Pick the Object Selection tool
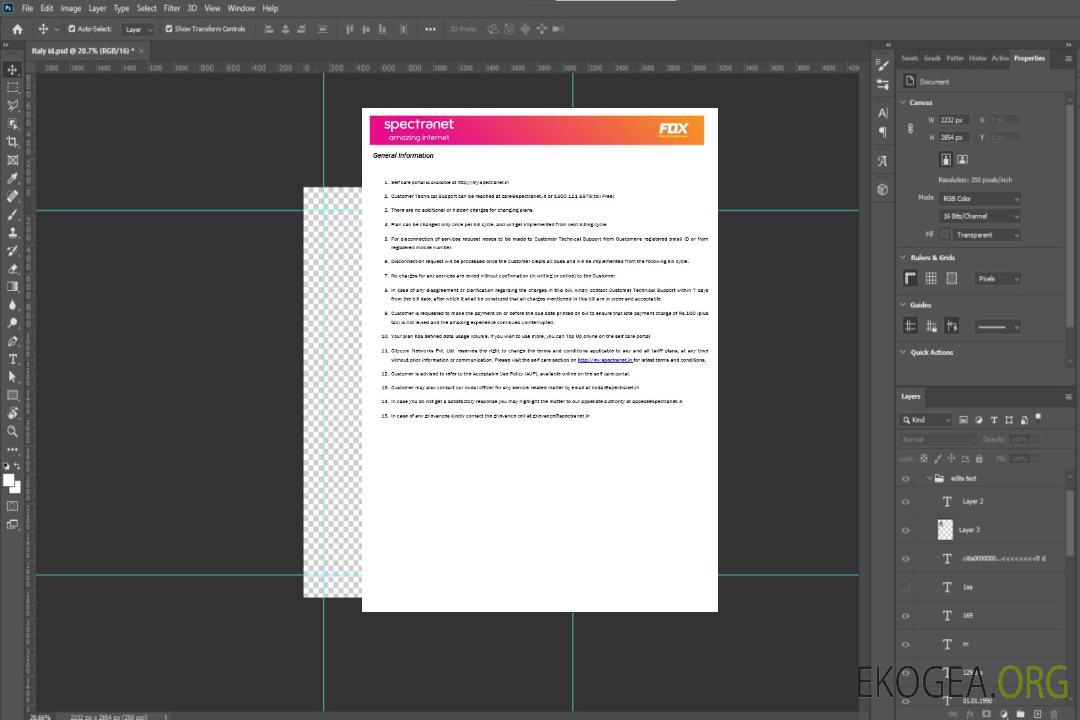Image resolution: width=1080 pixels, height=720 pixels. tap(12, 124)
